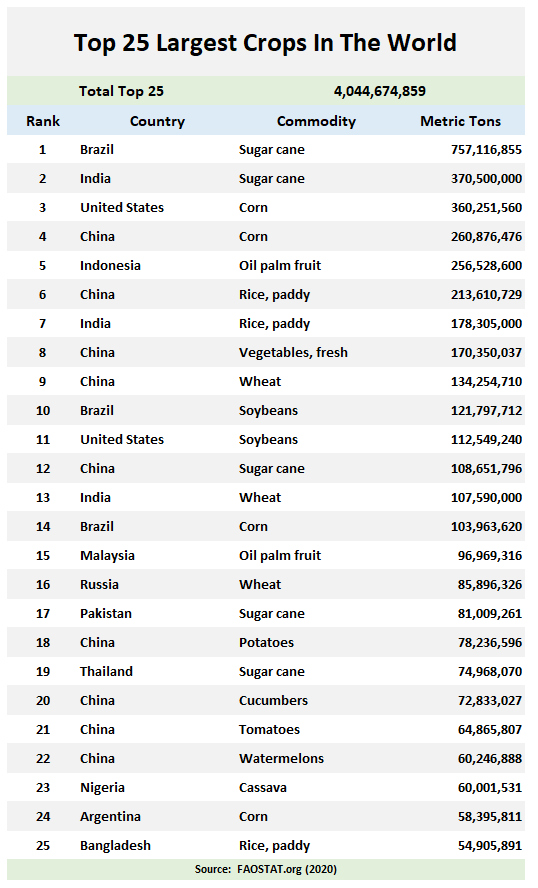Click the Commodity column header
538x888 pixels.
coord(316,121)
